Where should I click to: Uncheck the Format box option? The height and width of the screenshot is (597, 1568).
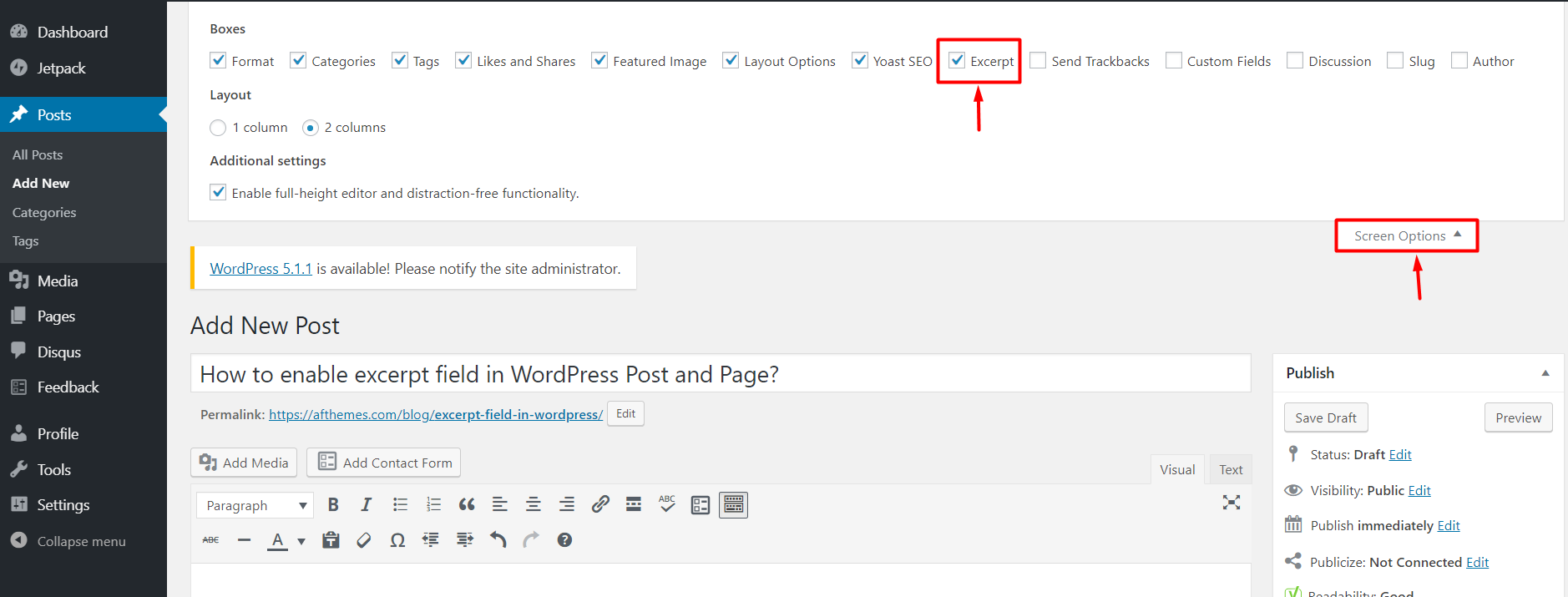pyautogui.click(x=218, y=60)
